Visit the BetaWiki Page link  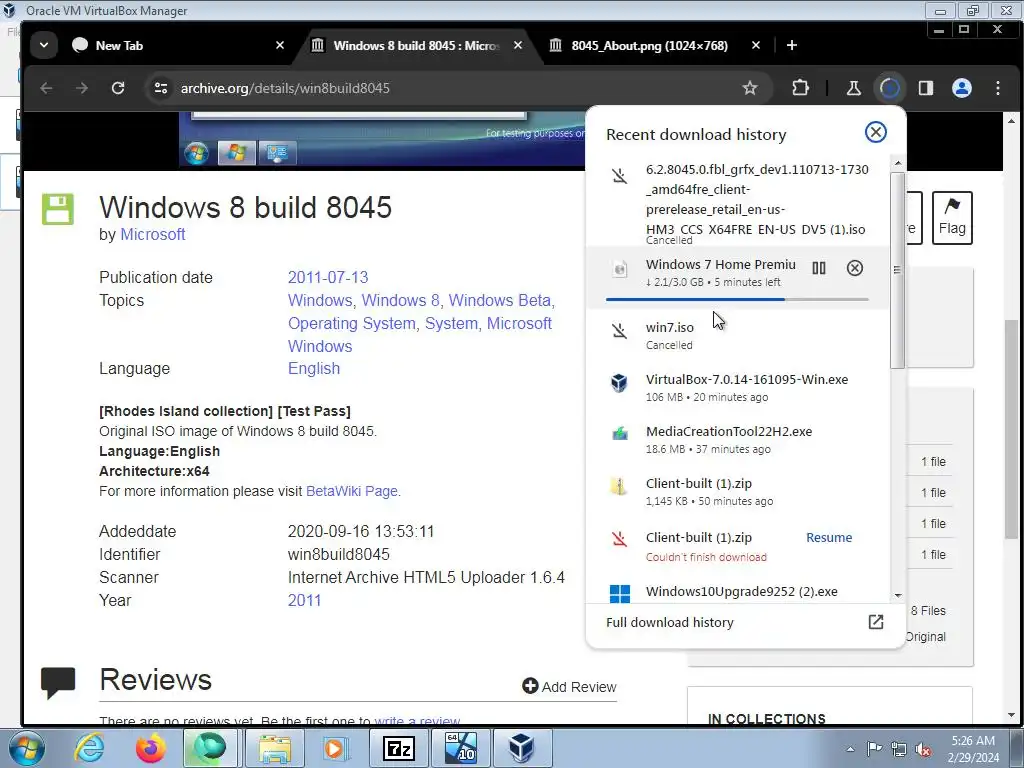coord(351,491)
